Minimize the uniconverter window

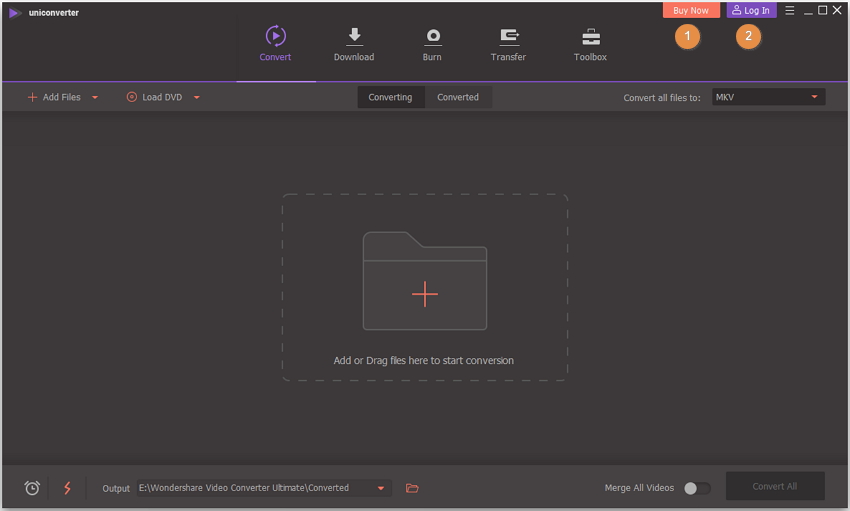(808, 11)
